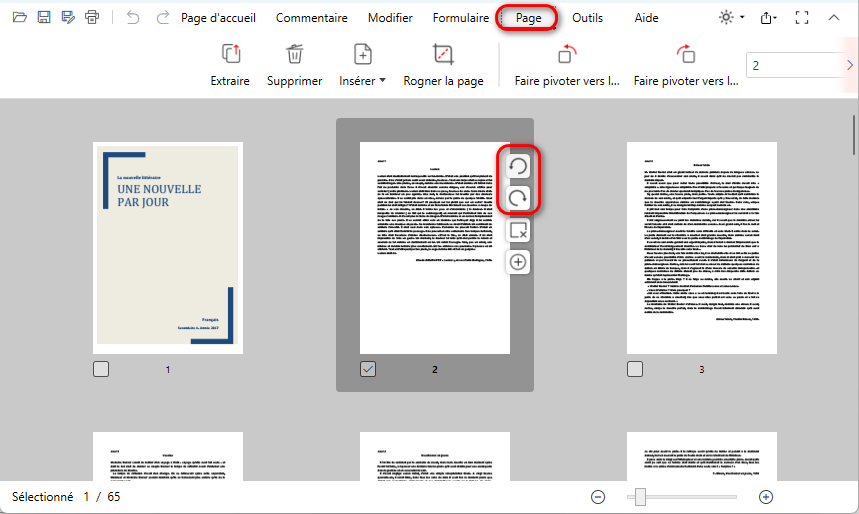The image size is (859, 514).
Task: Click the page number input field
Action: (x=794, y=65)
